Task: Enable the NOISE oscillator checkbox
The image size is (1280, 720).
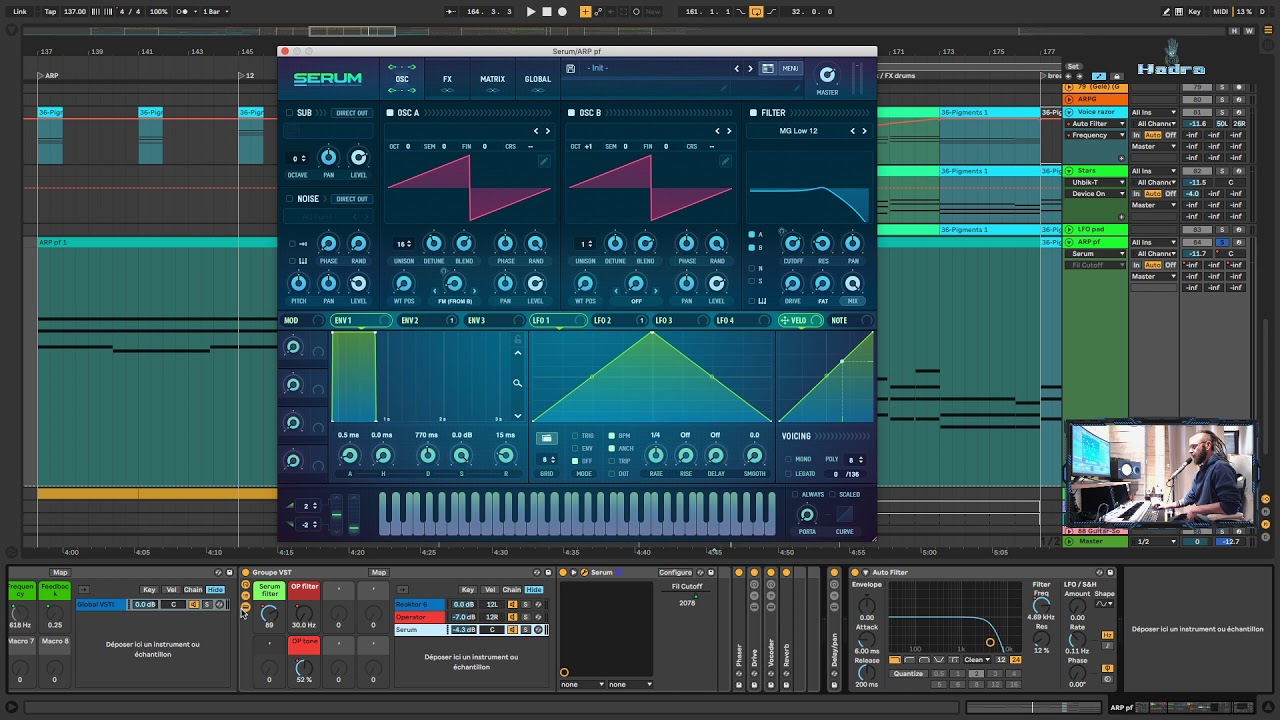Action: point(290,198)
